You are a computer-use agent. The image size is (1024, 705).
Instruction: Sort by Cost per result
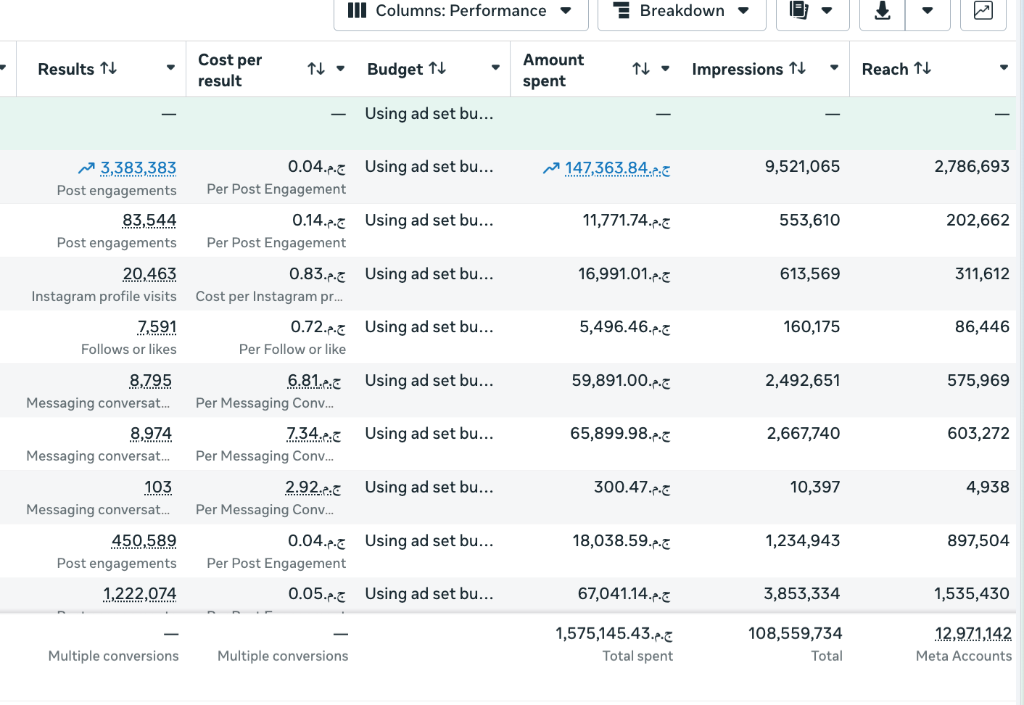tap(316, 69)
